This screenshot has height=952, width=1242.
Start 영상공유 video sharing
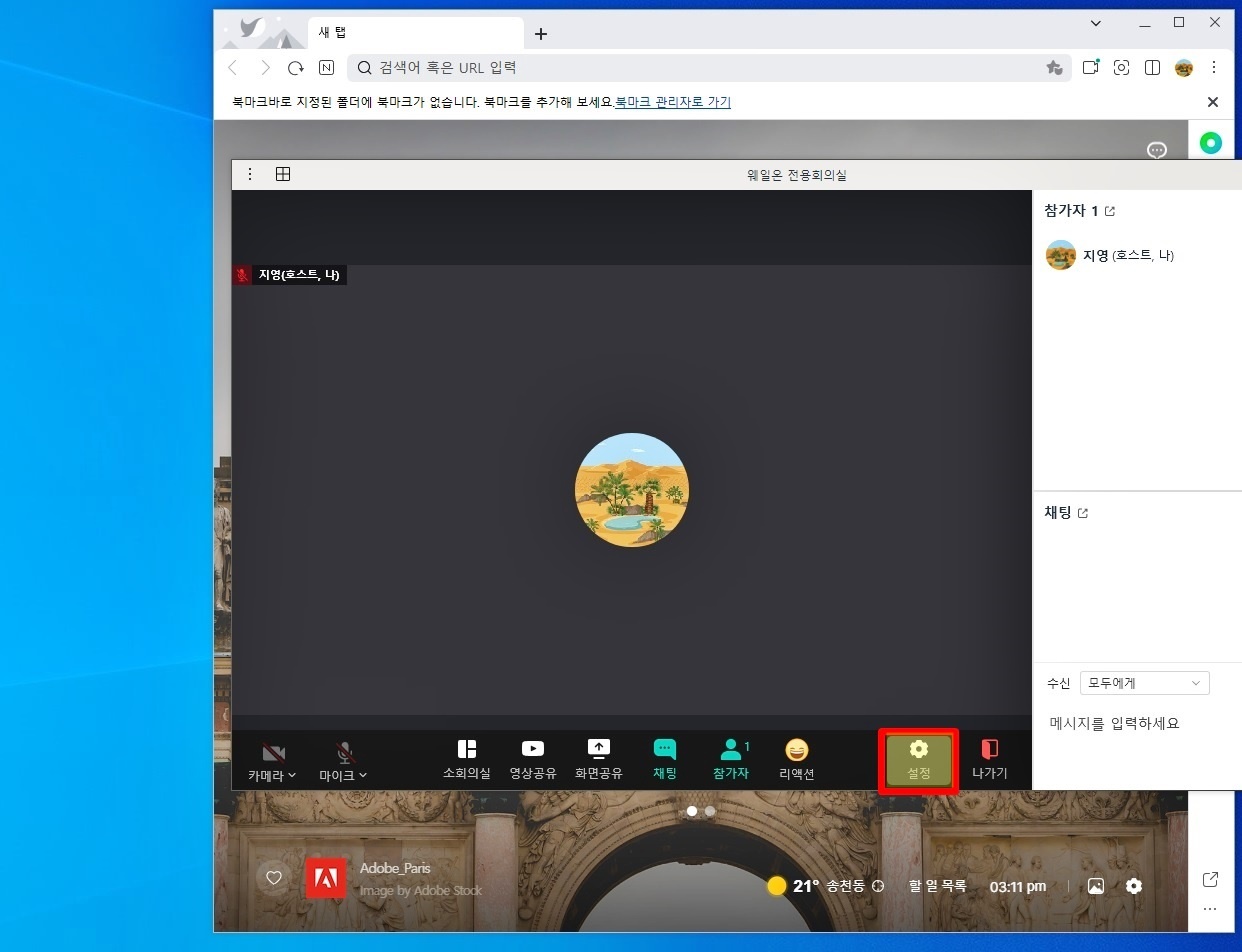point(532,760)
